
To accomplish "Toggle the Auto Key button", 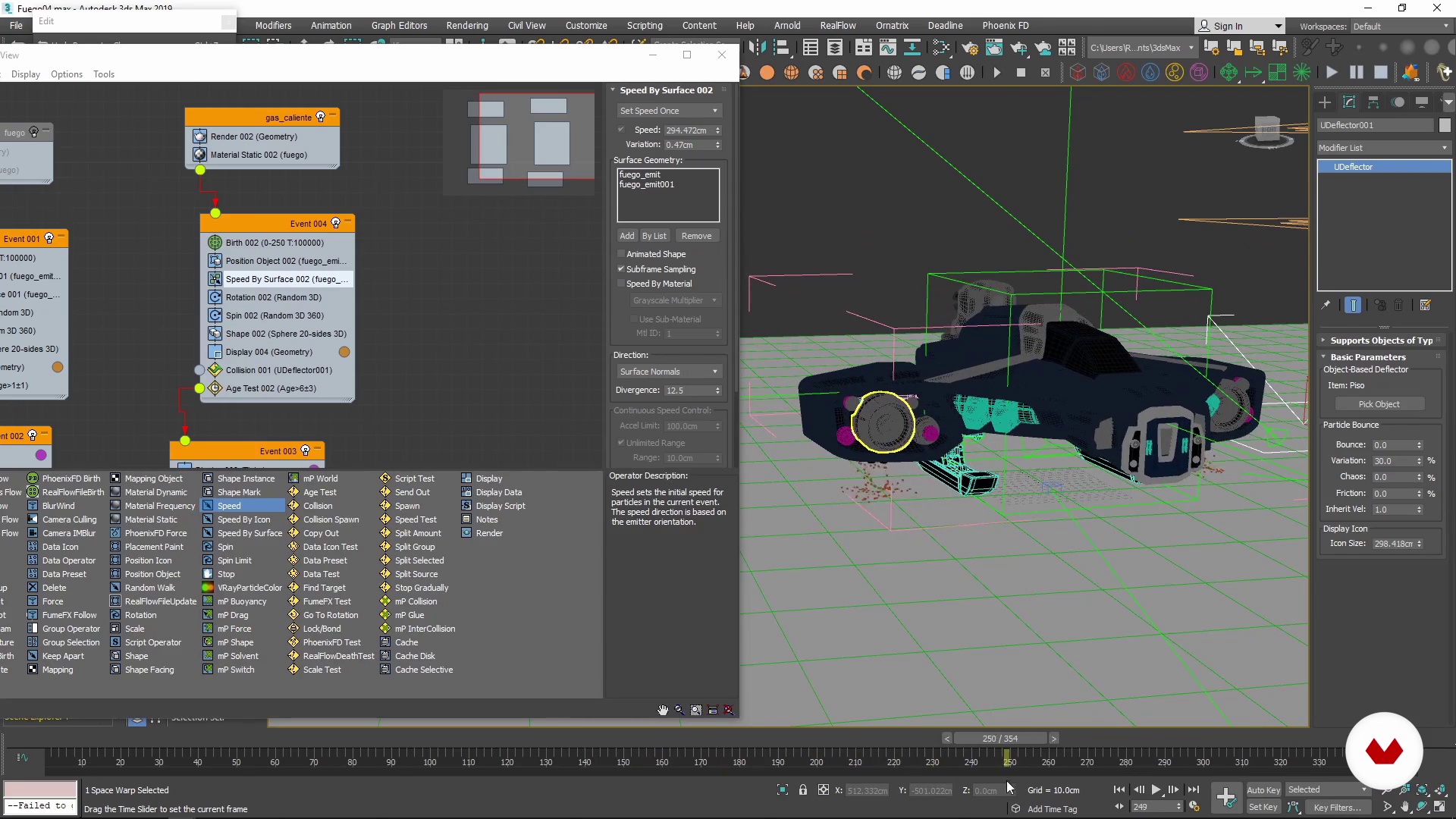I will [x=1263, y=790].
